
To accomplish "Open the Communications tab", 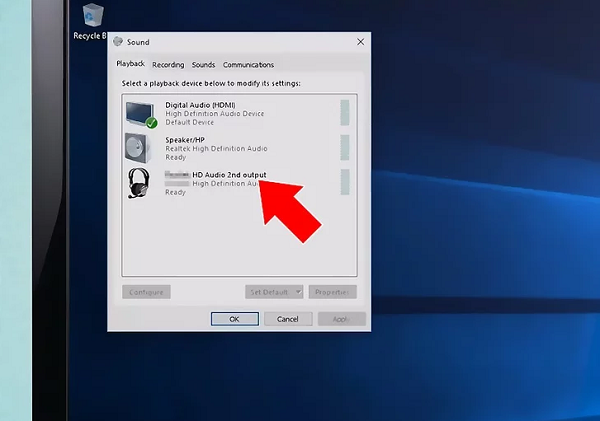I will pyautogui.click(x=248, y=65).
